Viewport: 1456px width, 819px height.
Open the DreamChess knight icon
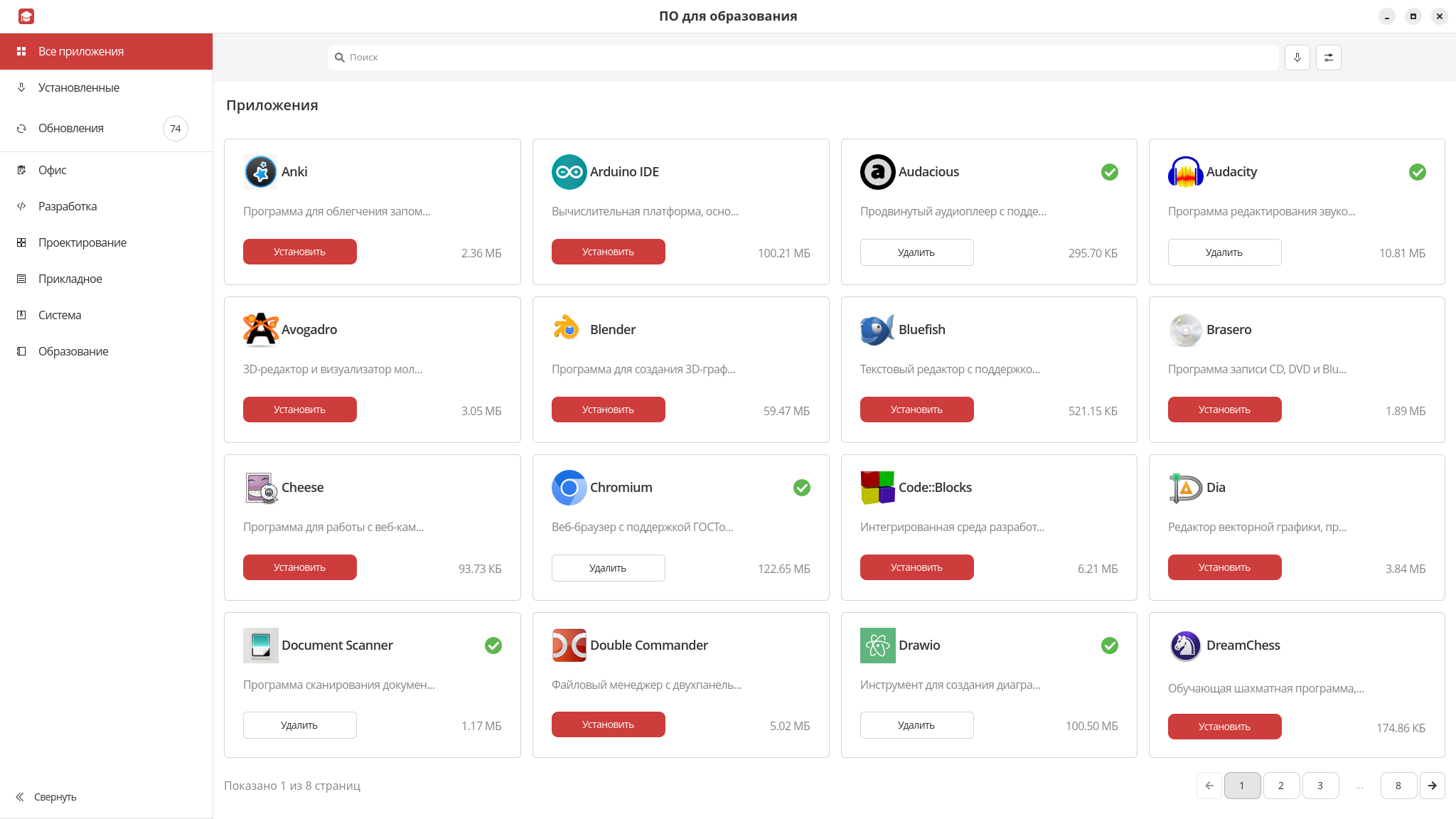tap(1186, 646)
